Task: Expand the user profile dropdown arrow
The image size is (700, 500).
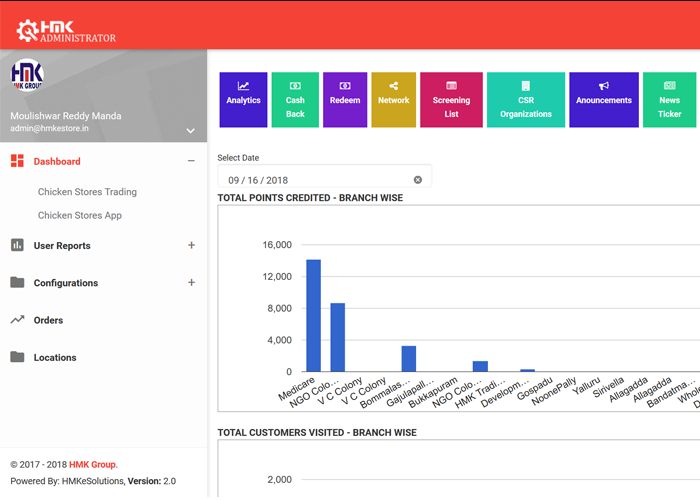Action: (x=190, y=131)
